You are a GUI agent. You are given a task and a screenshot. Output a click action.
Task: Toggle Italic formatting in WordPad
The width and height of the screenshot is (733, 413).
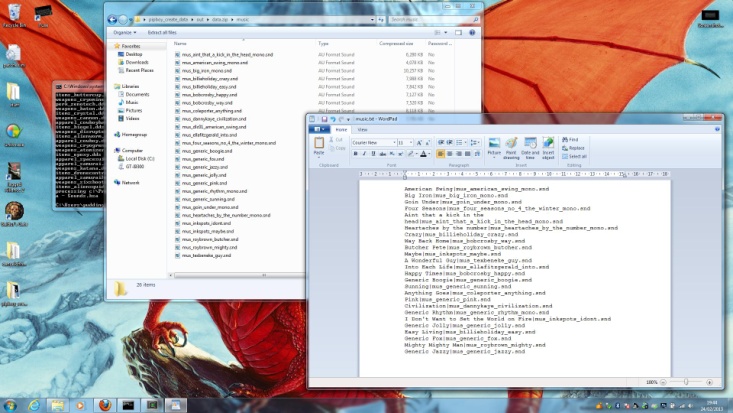364,154
